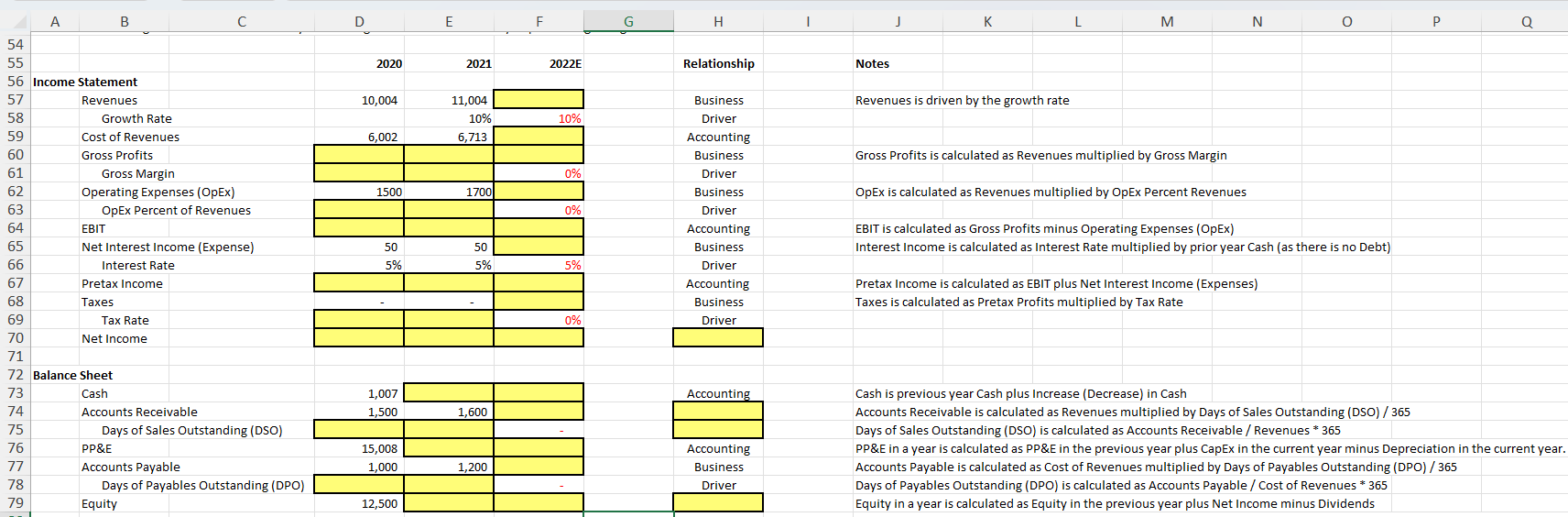Click 2021 Accounts Payable value 1,200
The height and width of the screenshot is (517, 1568).
click(473, 467)
